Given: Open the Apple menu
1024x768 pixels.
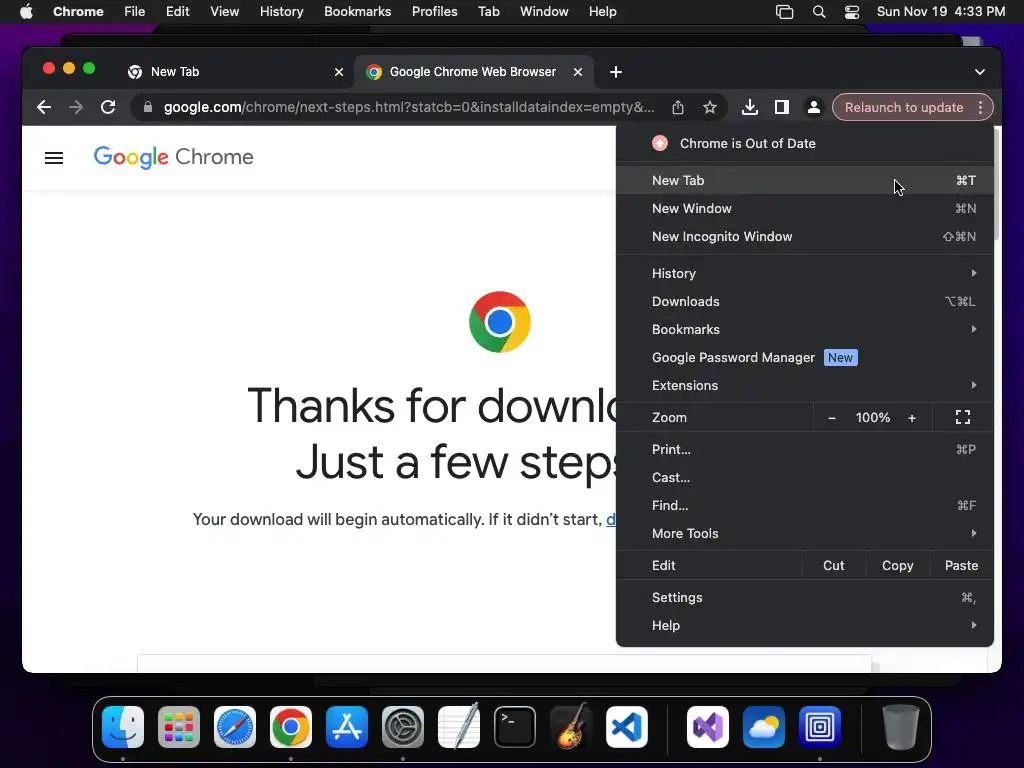Looking at the screenshot, I should (x=26, y=12).
